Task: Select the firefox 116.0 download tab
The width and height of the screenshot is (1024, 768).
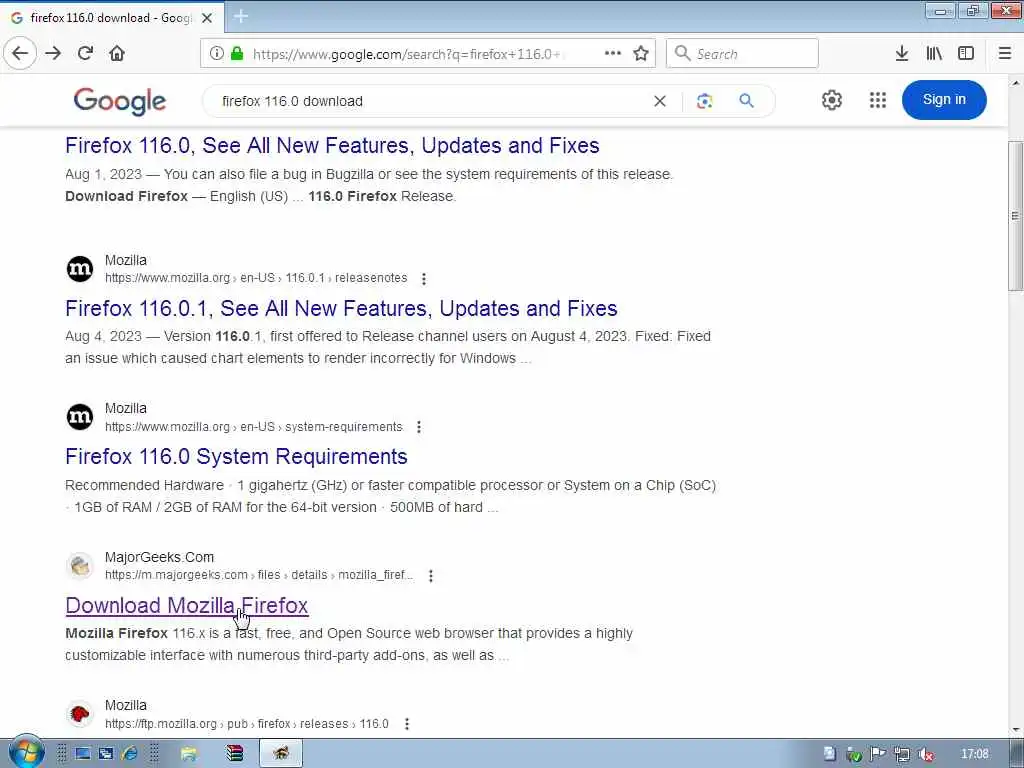Action: coord(112,18)
